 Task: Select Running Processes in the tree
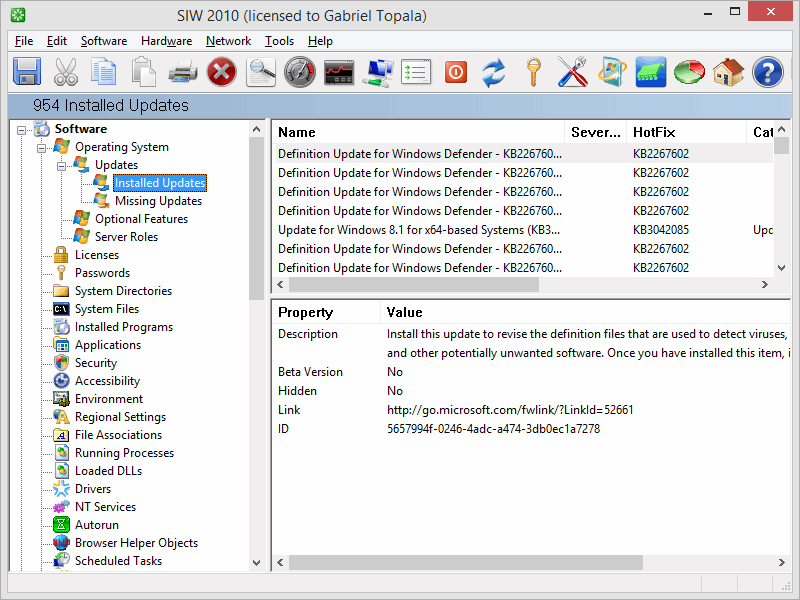[124, 453]
